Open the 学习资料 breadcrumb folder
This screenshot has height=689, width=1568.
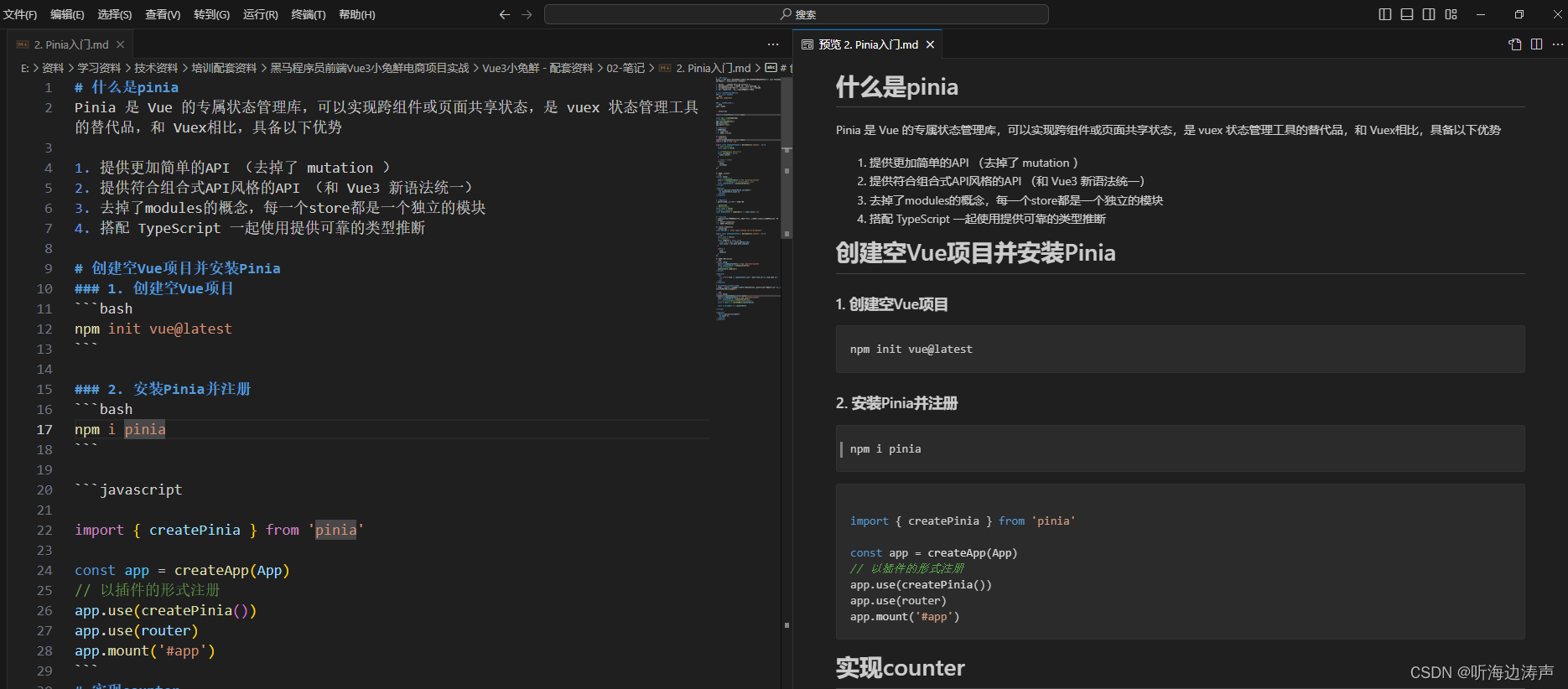(99, 68)
